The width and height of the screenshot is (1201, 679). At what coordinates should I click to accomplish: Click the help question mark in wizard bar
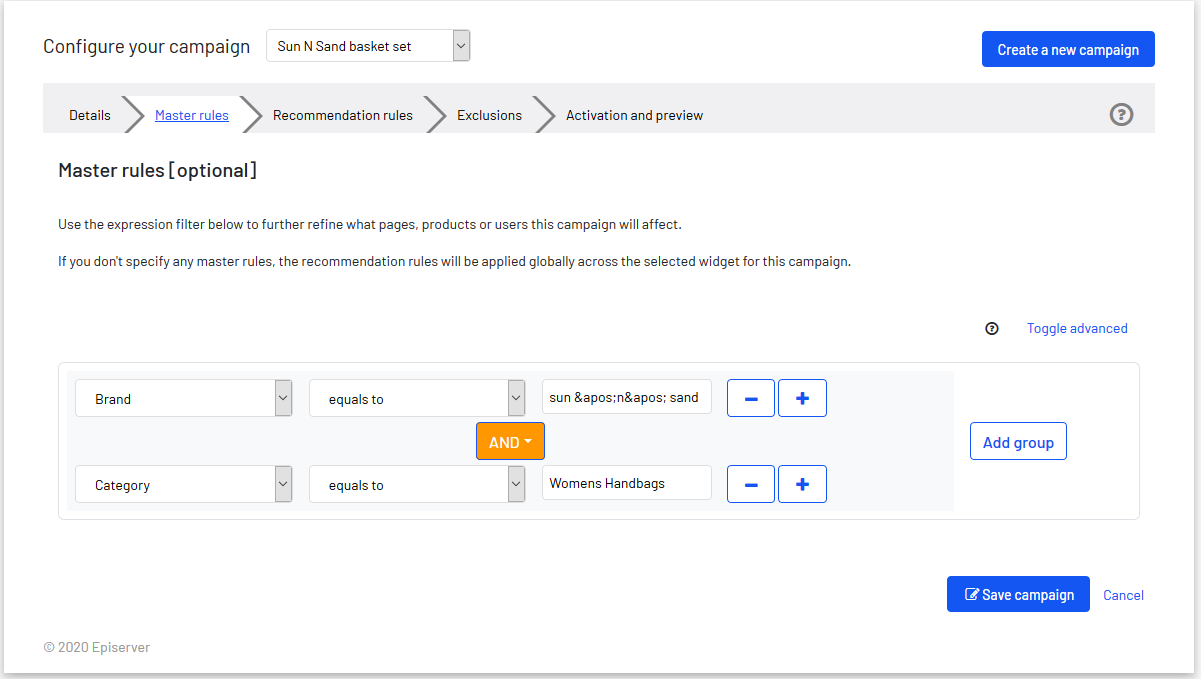tap(1121, 115)
